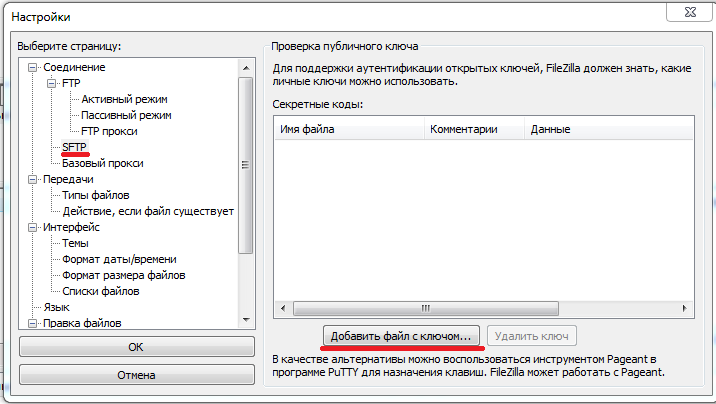The image size is (716, 404).
Task: Collapse the Соединение tree node
Action: pyautogui.click(x=32, y=67)
